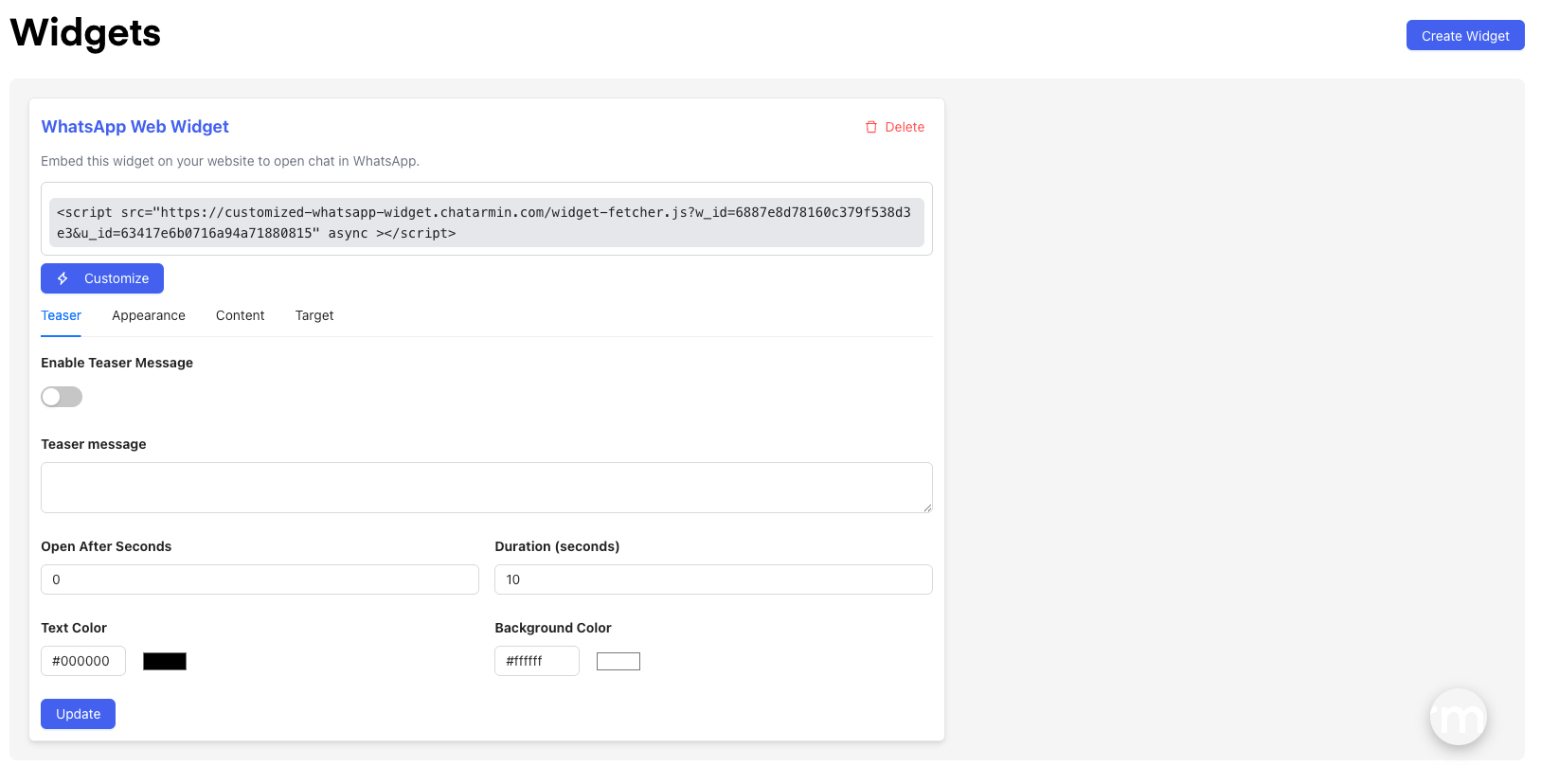This screenshot has height=784, width=1541.
Task: Click the trash icon next to Delete
Action: [x=871, y=127]
